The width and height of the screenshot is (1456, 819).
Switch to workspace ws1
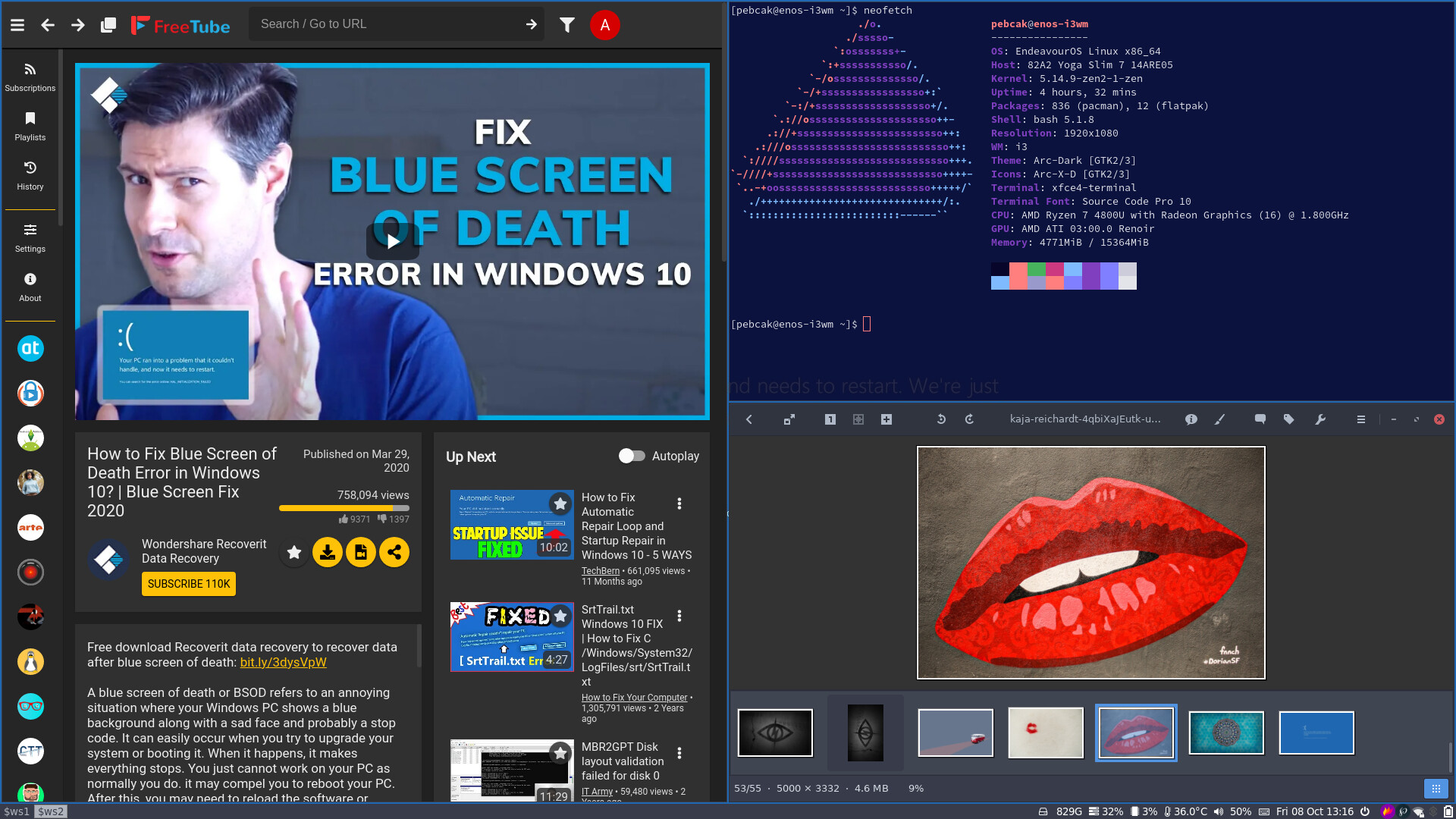pos(17,811)
